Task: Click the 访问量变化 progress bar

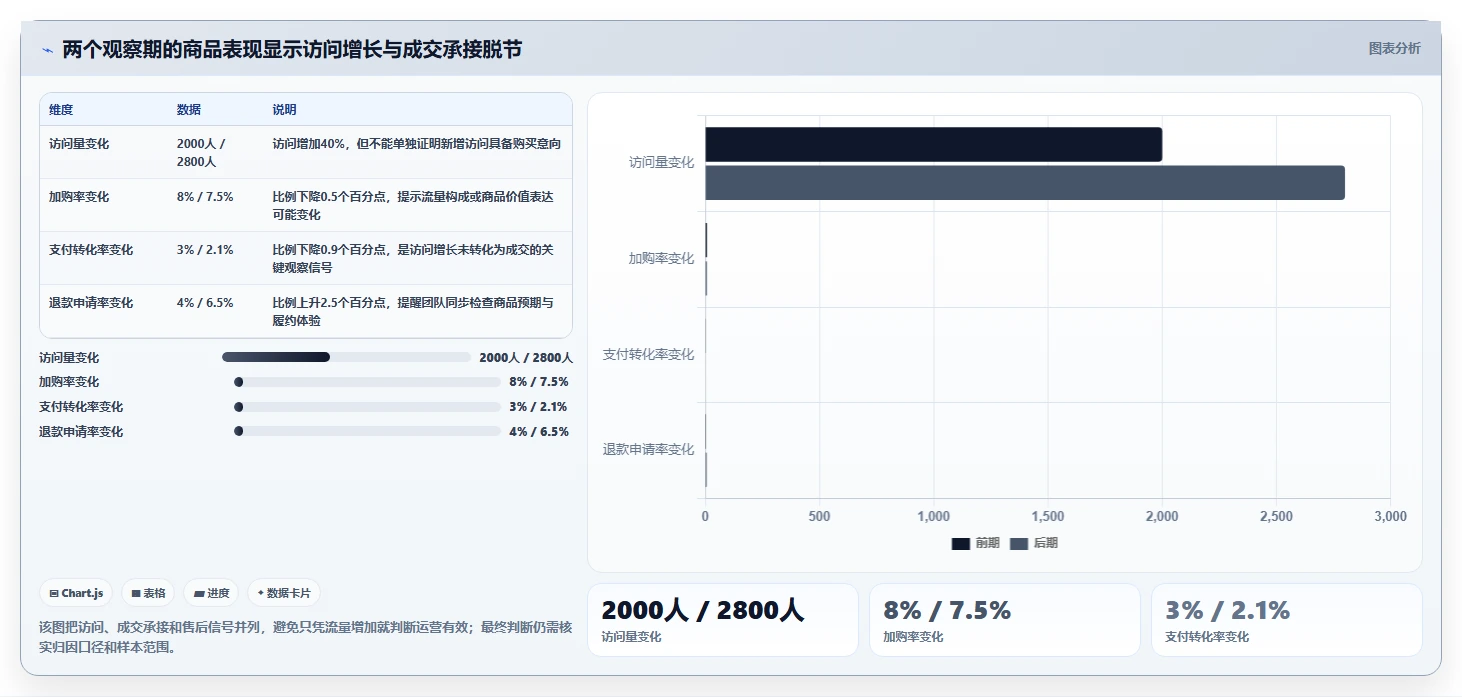Action: pos(346,357)
